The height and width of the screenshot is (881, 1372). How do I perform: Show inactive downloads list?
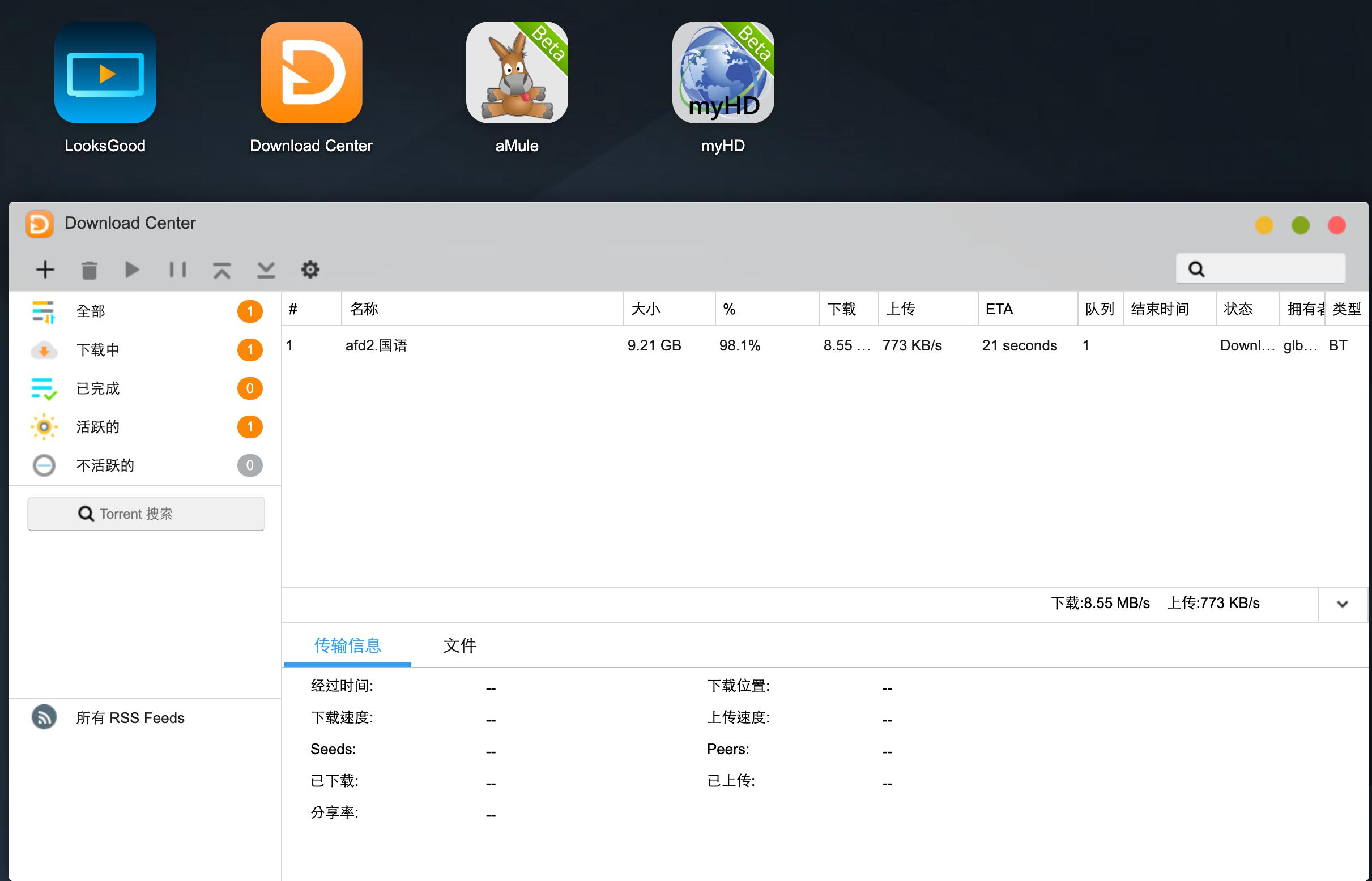coord(105,465)
